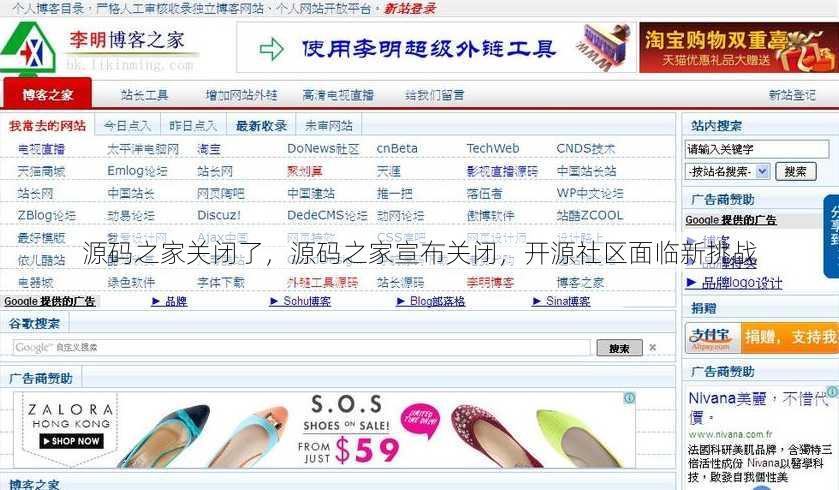Viewport: 839px width, 490px height.
Task: Switch to the 昨日点入 tab
Action: pyautogui.click(x=193, y=126)
